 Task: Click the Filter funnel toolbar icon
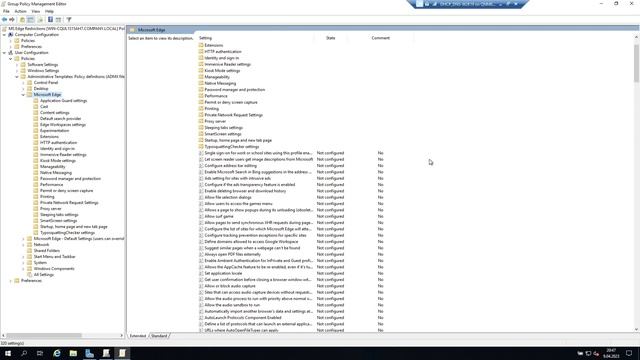tap(69, 20)
